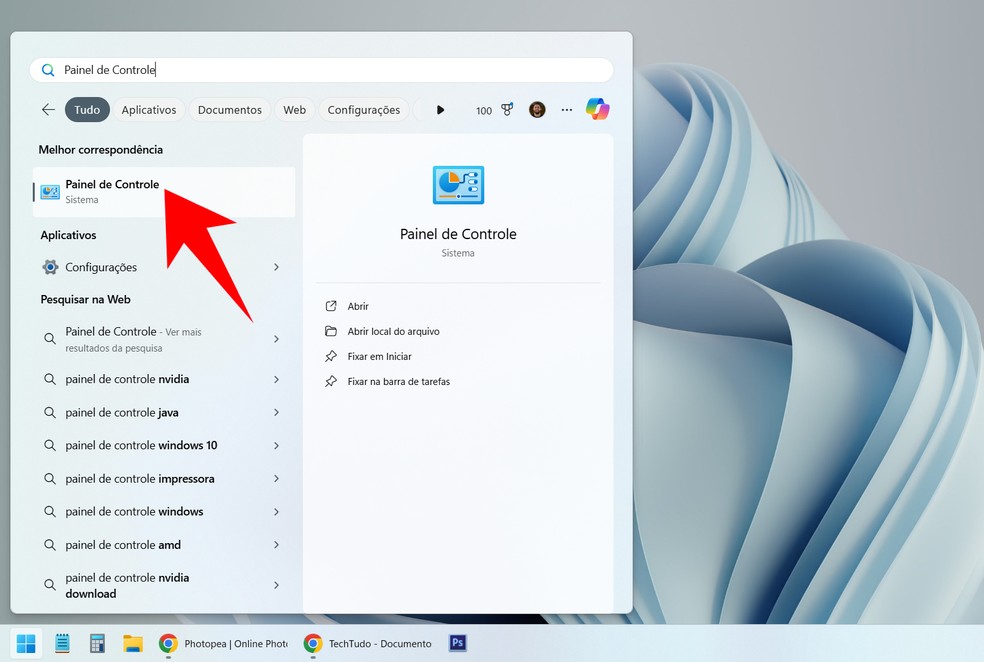Image resolution: width=984 pixels, height=662 pixels.
Task: Expand the Configurações app result chevron
Action: coord(276,267)
